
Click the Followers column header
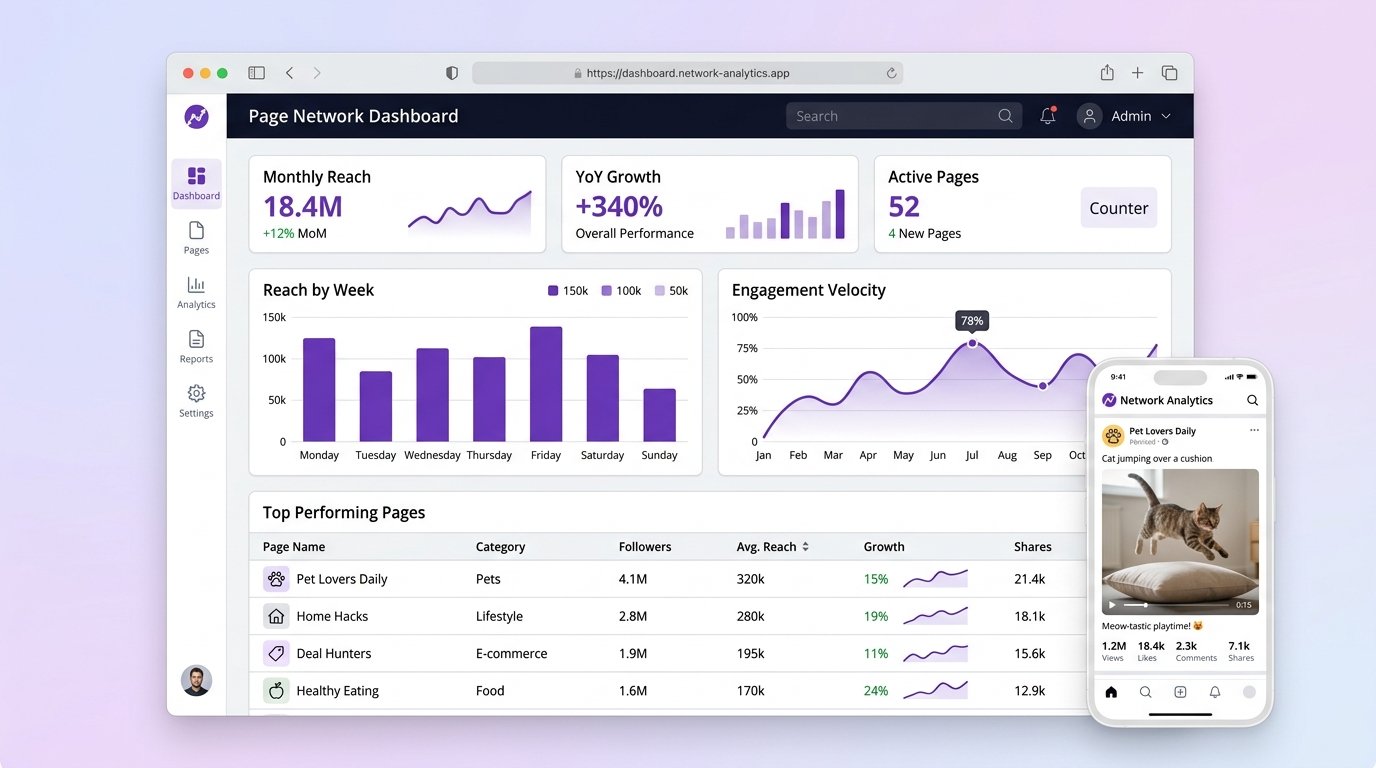(x=645, y=547)
